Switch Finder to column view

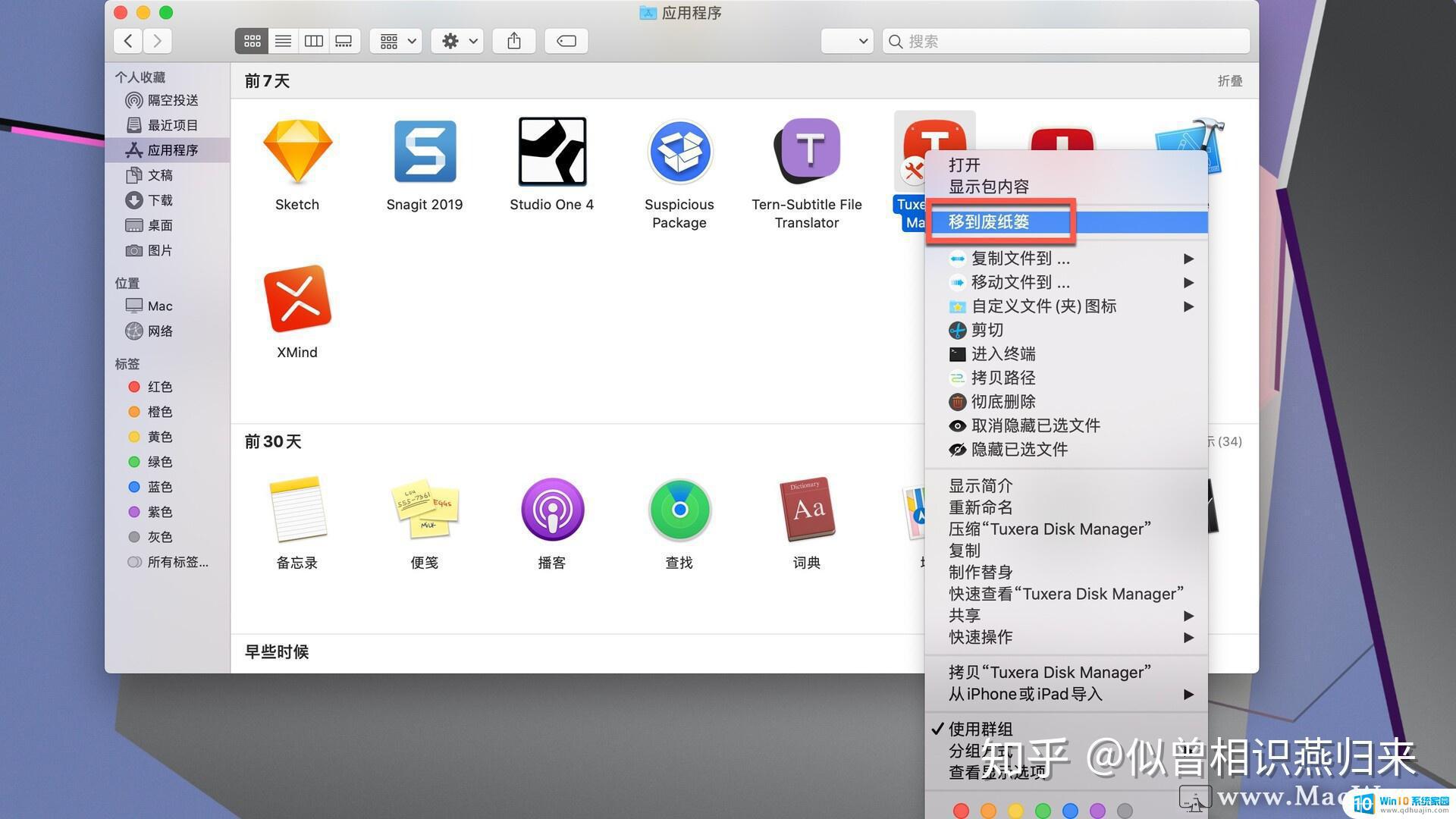pos(313,41)
